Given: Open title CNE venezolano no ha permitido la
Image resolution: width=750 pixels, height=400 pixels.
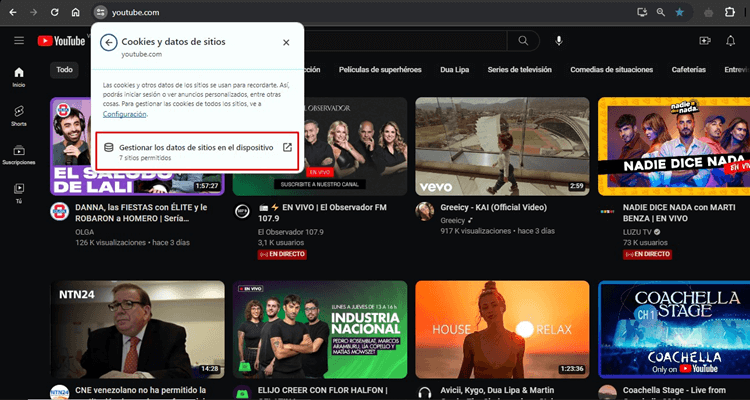Looking at the screenshot, I should tap(141, 390).
